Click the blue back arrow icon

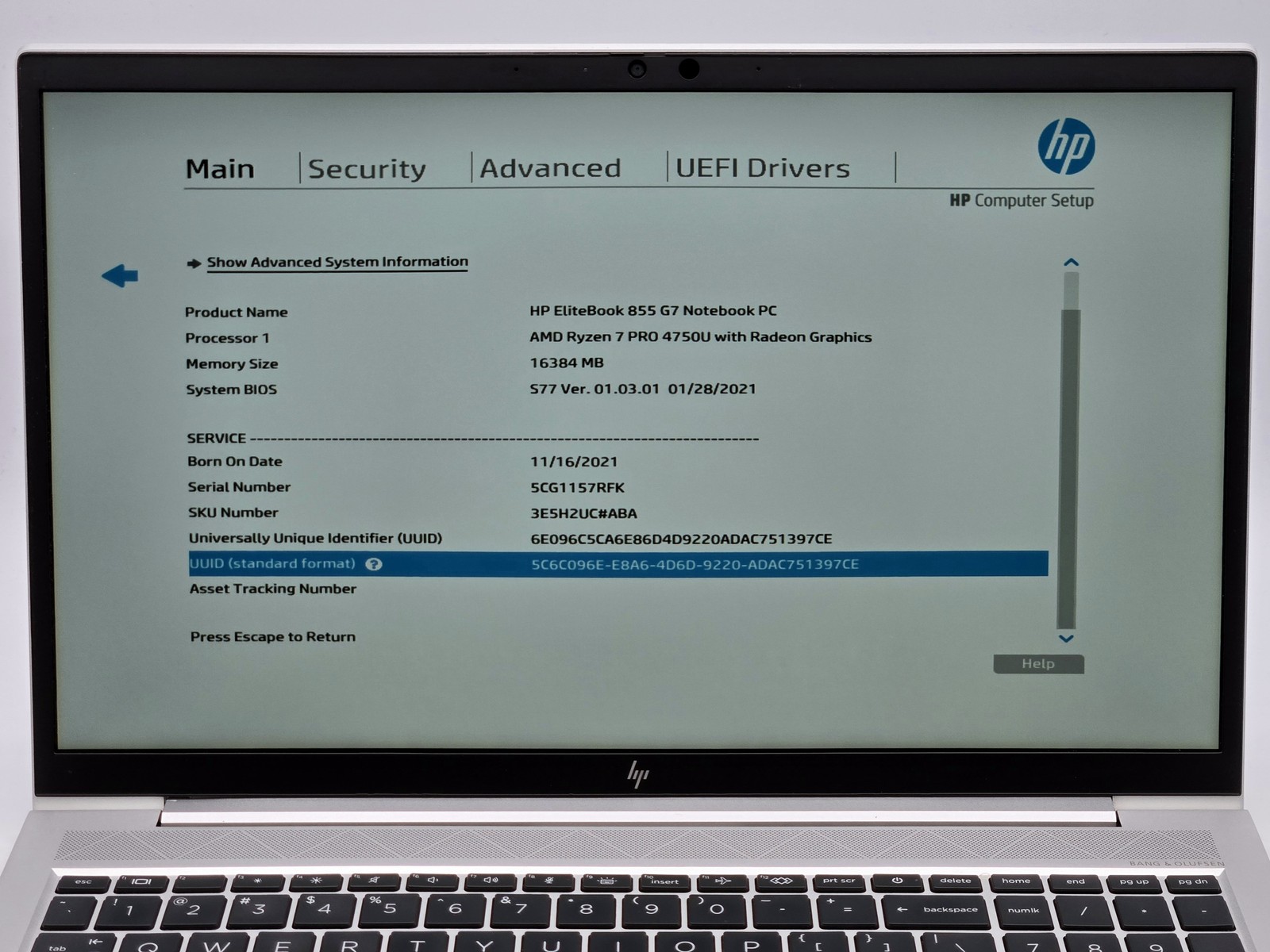120,276
